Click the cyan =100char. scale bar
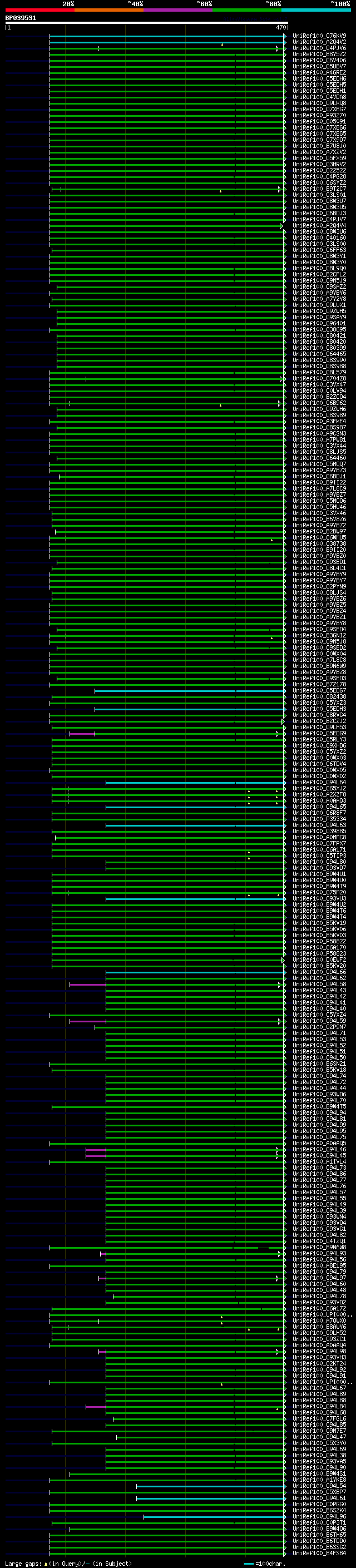Screen dimensions: 356x1568 click(249, 1564)
